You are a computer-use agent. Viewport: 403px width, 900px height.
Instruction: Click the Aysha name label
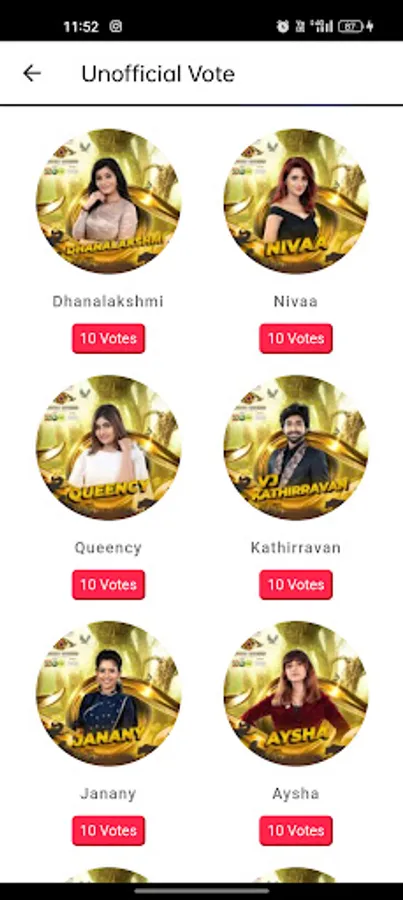[x=296, y=794]
